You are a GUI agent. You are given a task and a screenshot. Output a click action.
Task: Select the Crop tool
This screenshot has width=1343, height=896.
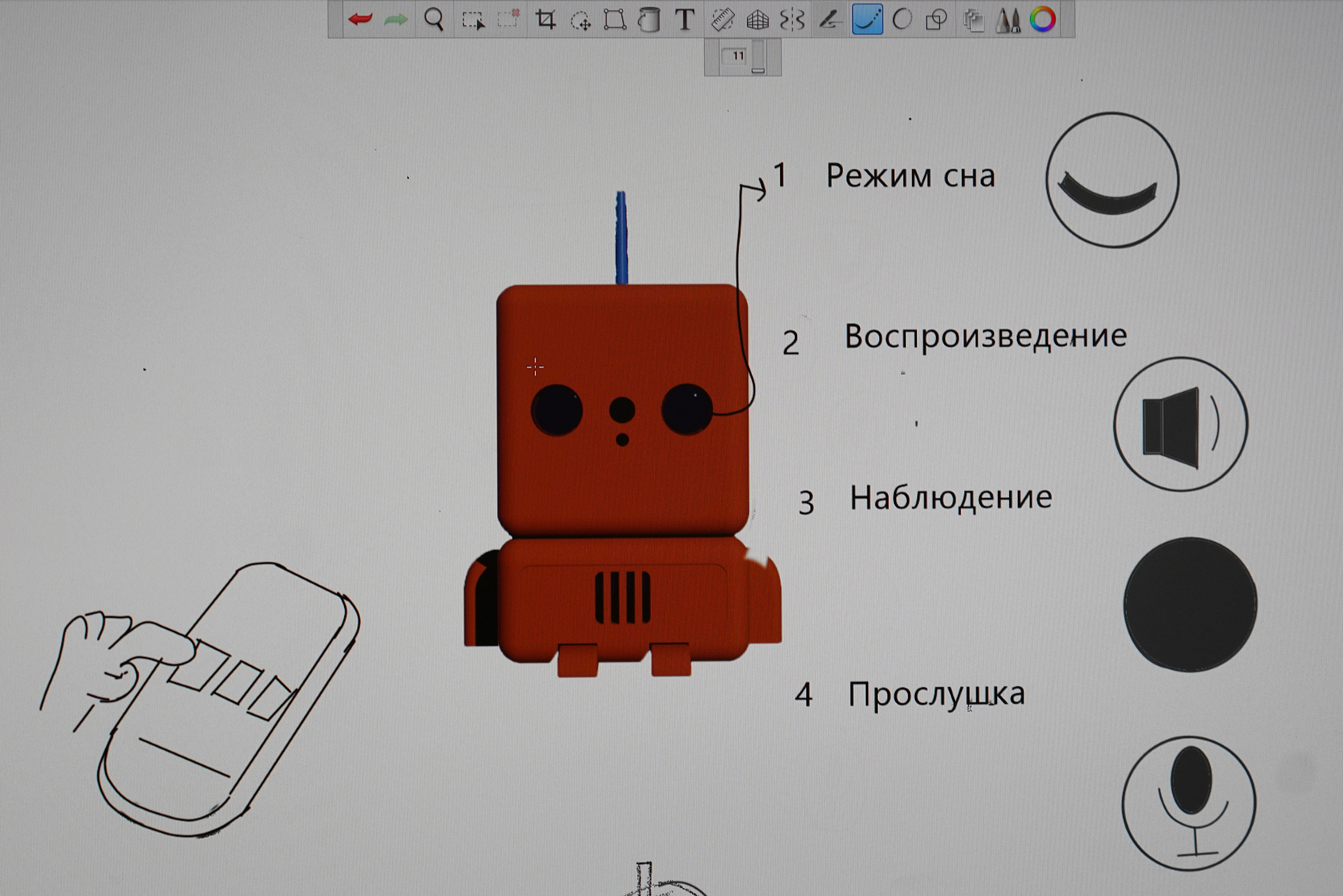[546, 19]
